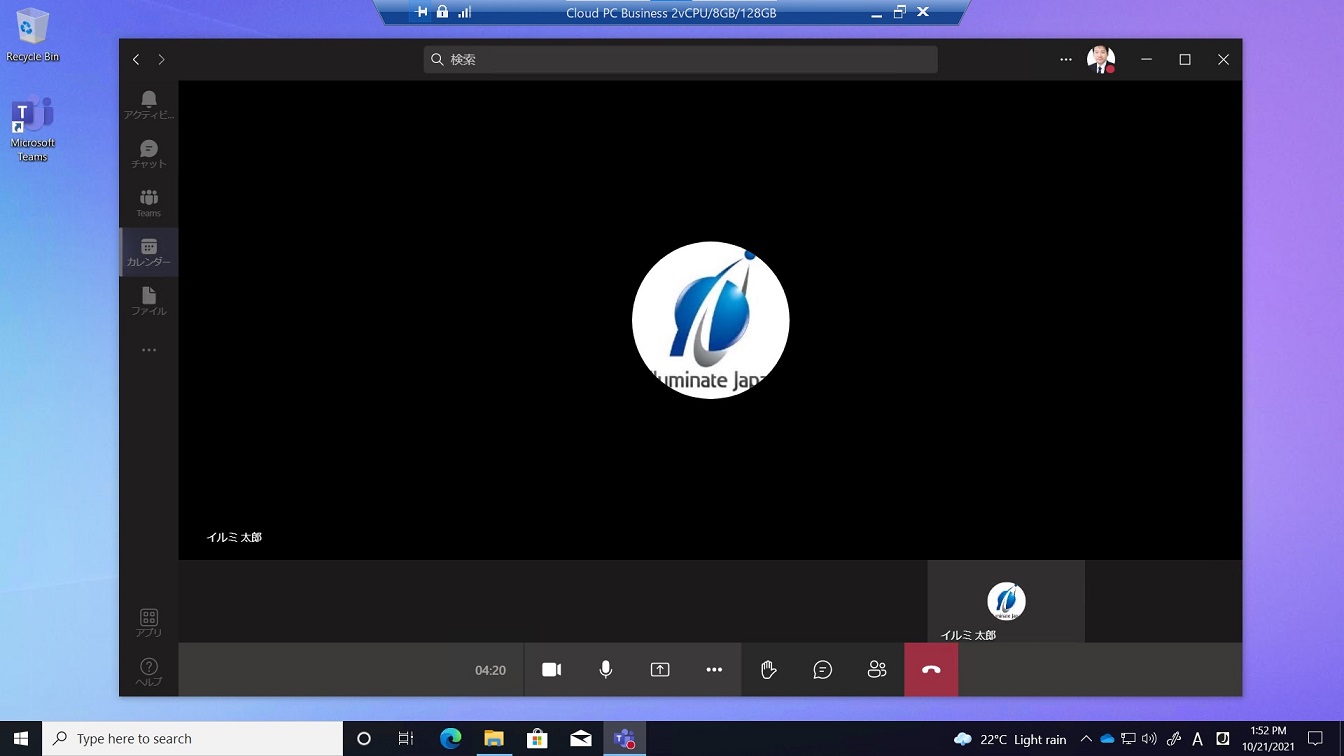Raise your hand in the meeting
The width and height of the screenshot is (1344, 756).
768,670
